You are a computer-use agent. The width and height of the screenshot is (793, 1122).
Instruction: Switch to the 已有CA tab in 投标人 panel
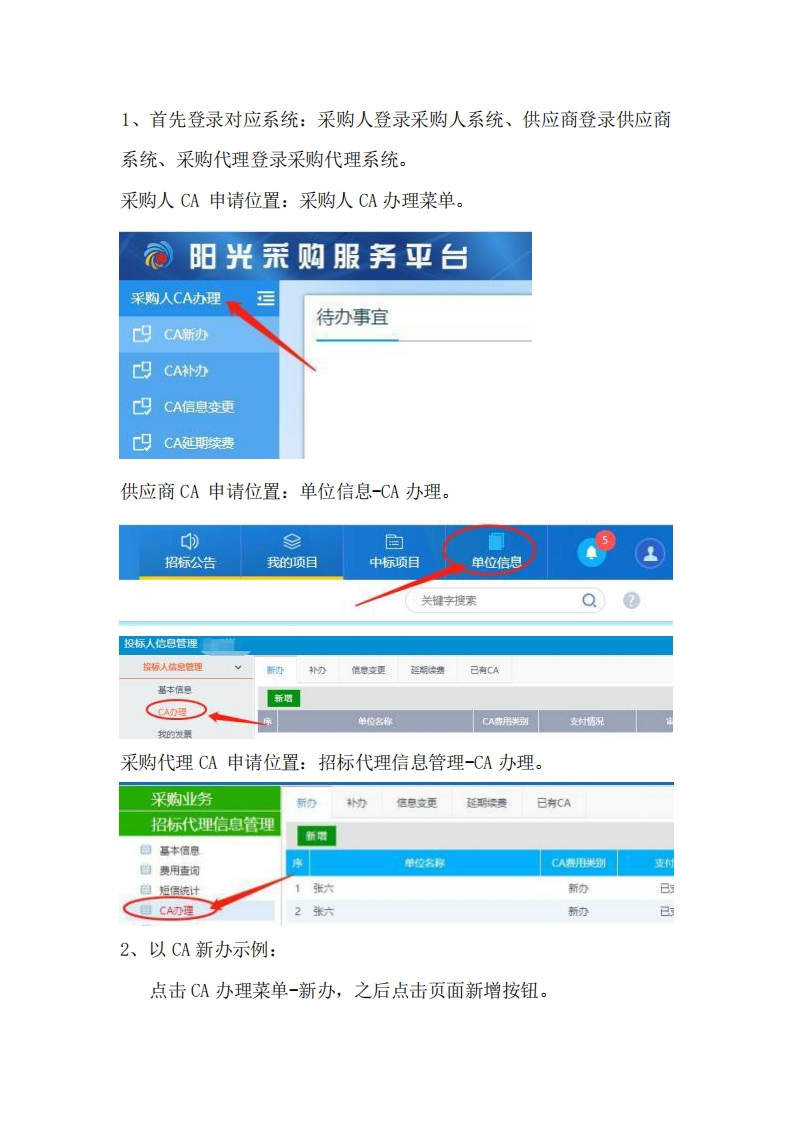485,670
